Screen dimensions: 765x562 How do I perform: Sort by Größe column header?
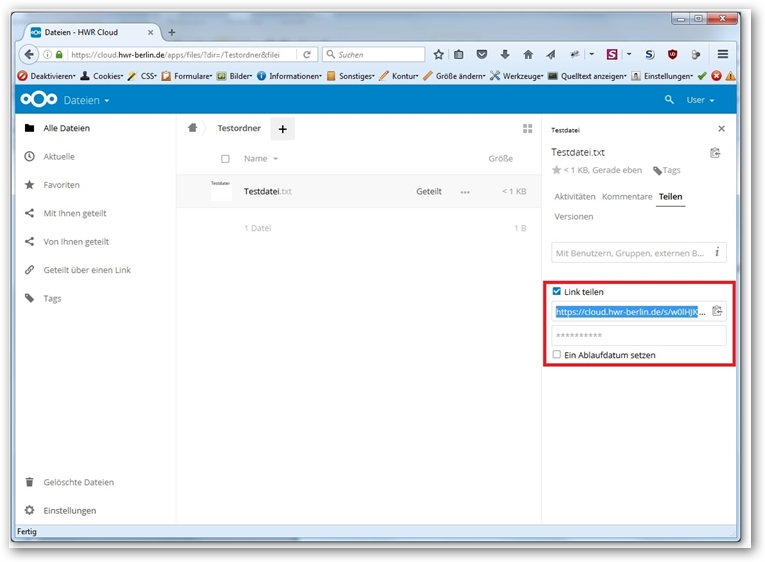501,159
